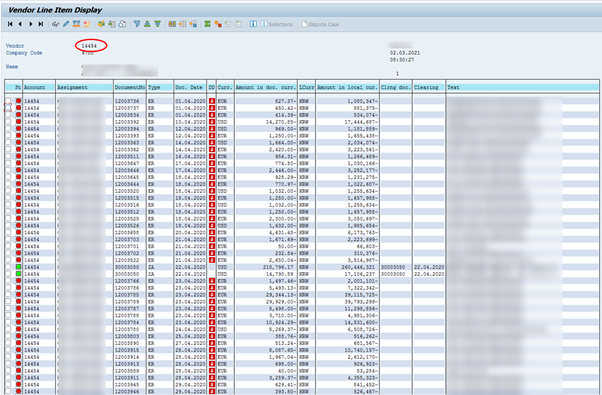Screen dimensions: 602x395
Task: Click the Curr. column header
Action: click(x=225, y=87)
